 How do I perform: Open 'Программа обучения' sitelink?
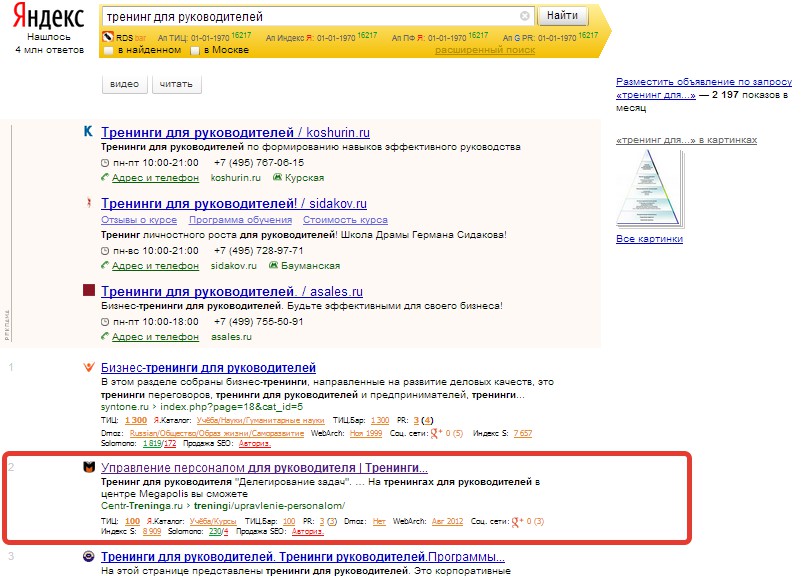240,220
